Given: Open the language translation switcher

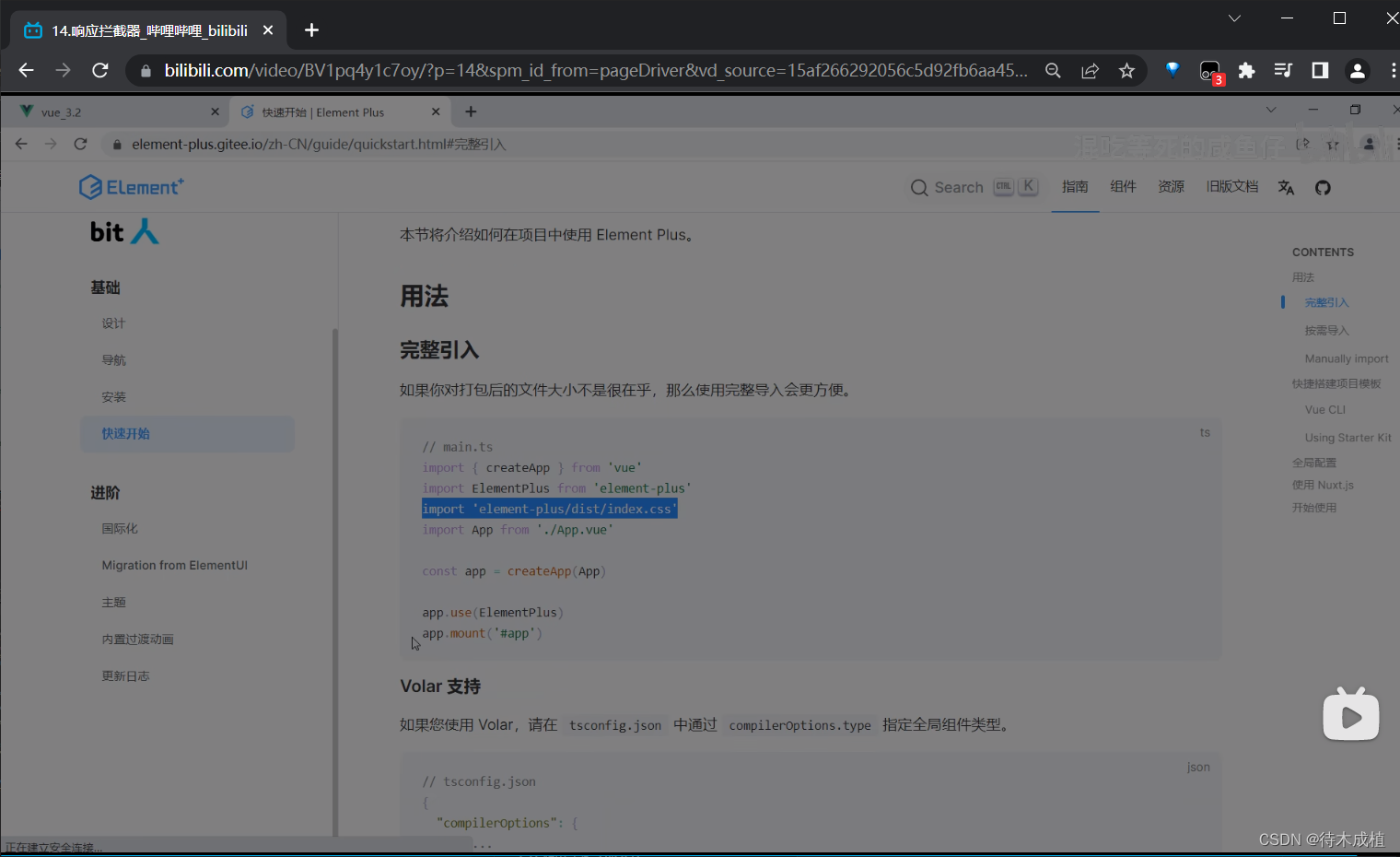Looking at the screenshot, I should click(1287, 188).
